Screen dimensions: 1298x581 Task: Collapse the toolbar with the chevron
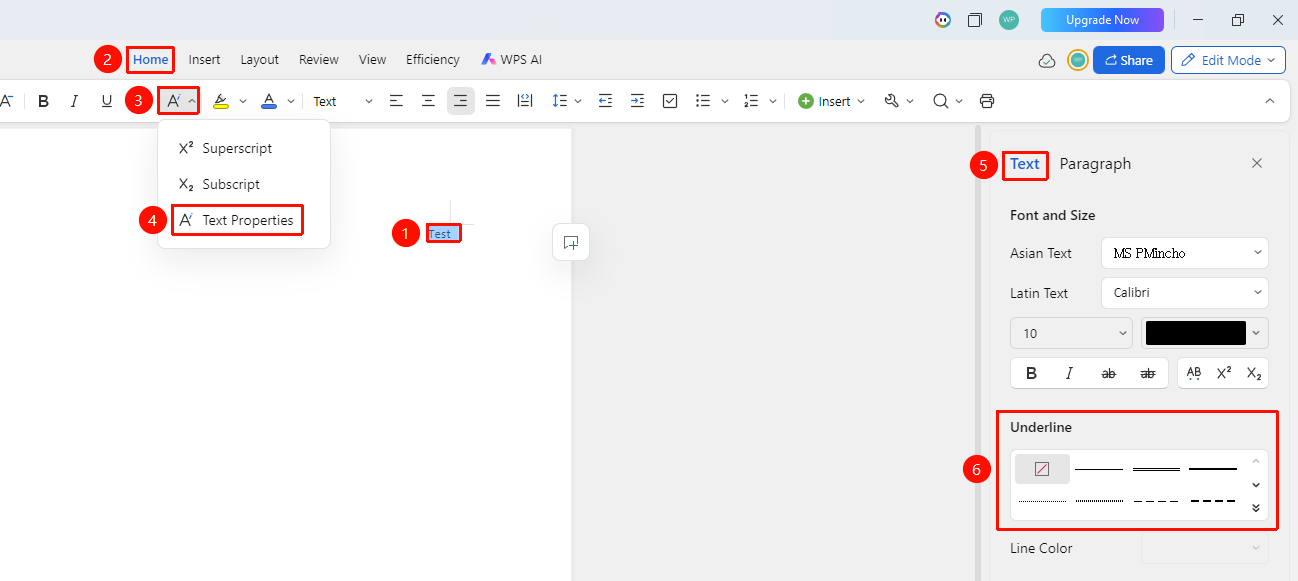[1270, 101]
